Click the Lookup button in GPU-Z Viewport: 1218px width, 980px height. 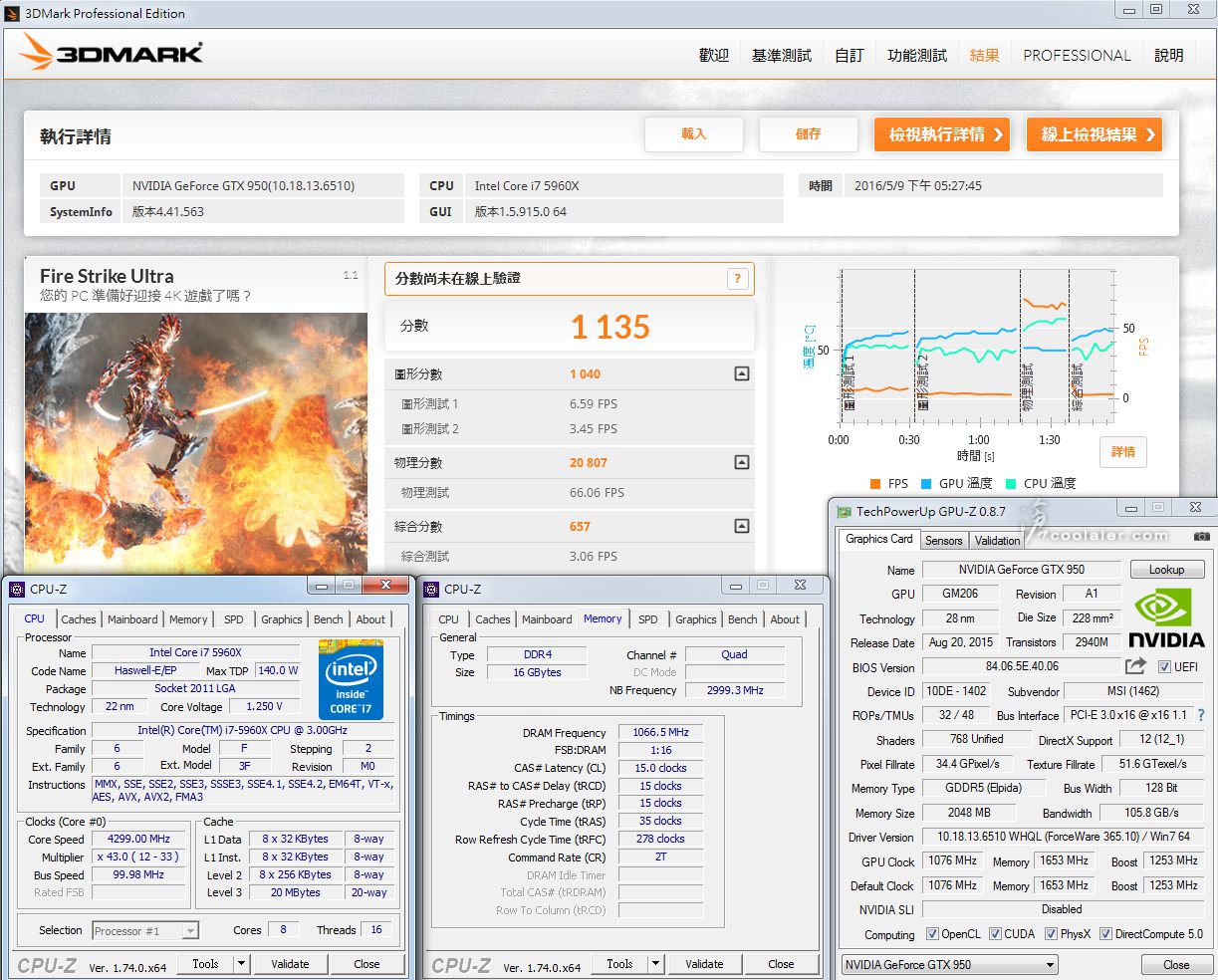tap(1166, 570)
